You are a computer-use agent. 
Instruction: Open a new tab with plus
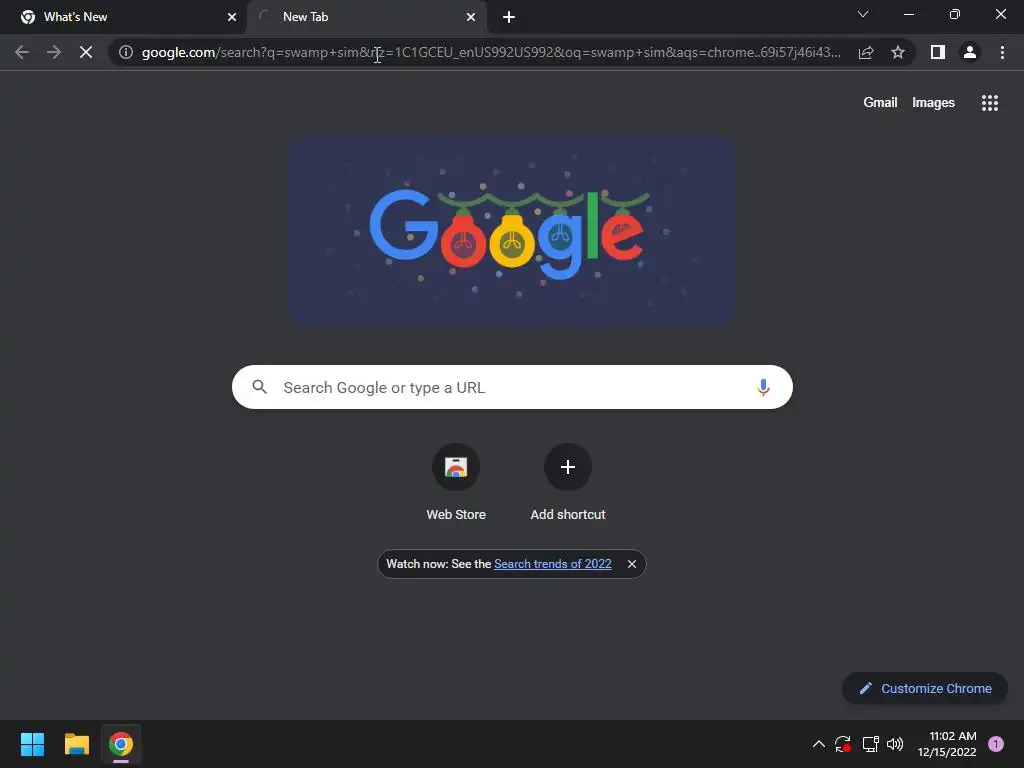pos(509,17)
